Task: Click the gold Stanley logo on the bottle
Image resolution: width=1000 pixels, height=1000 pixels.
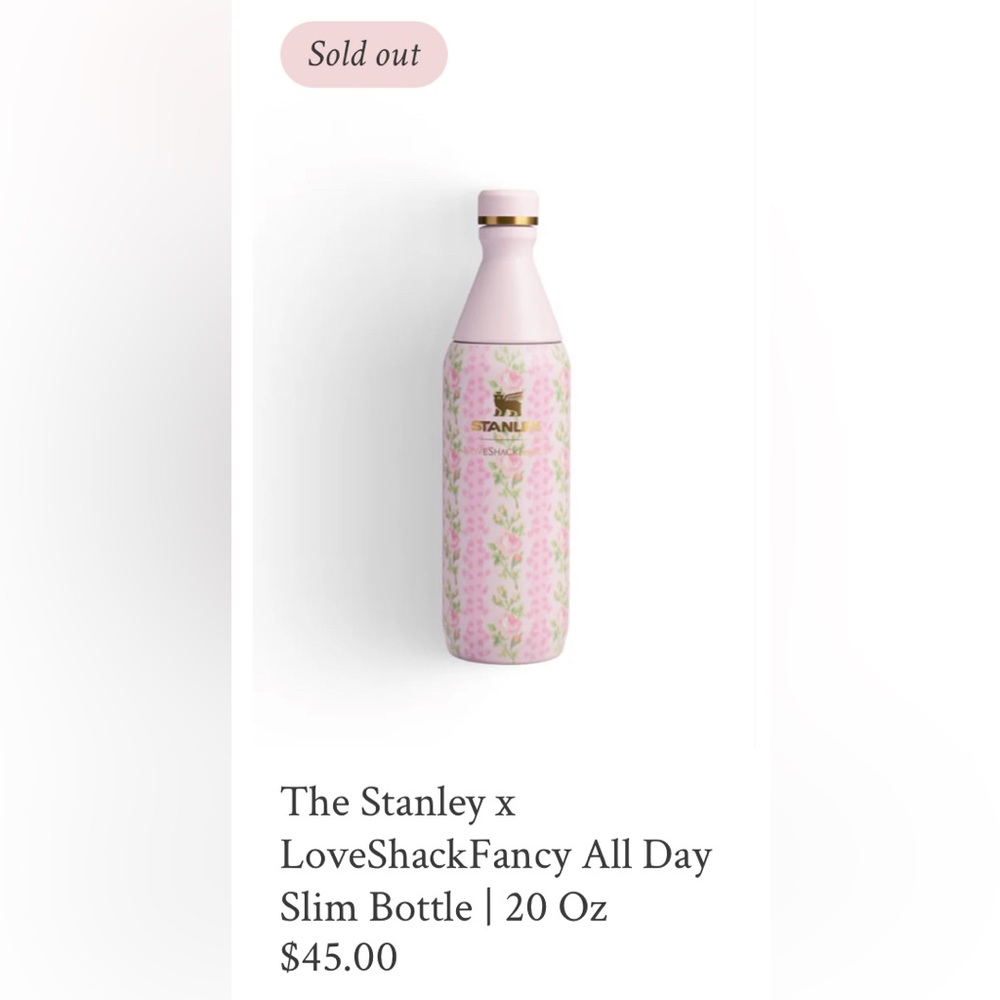Action: pyautogui.click(x=505, y=425)
